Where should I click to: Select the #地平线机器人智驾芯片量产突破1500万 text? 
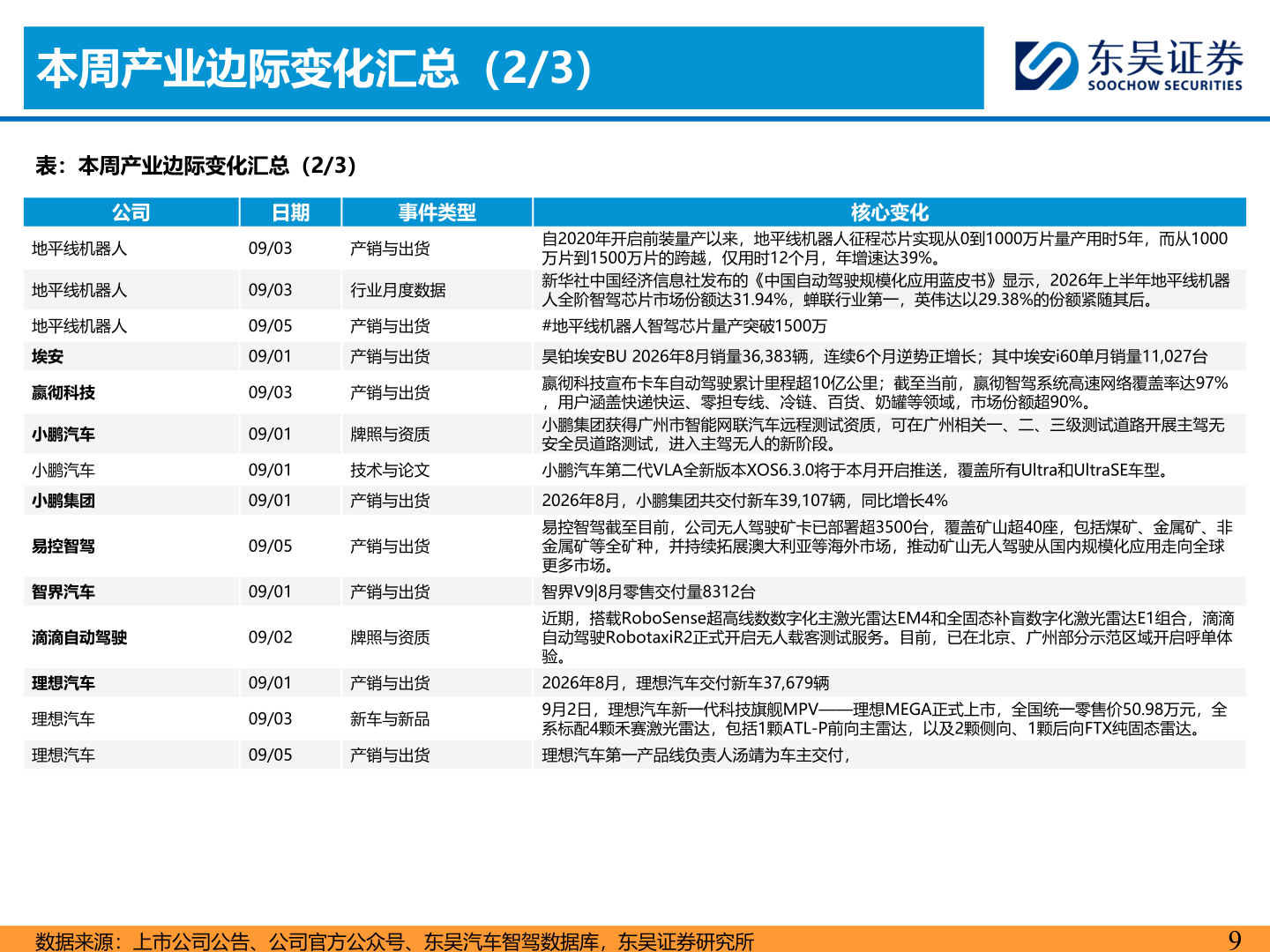[684, 326]
